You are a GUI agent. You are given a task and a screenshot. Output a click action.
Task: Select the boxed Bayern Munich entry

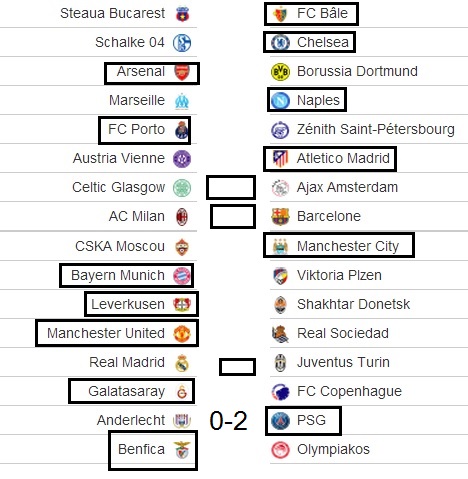point(127,275)
